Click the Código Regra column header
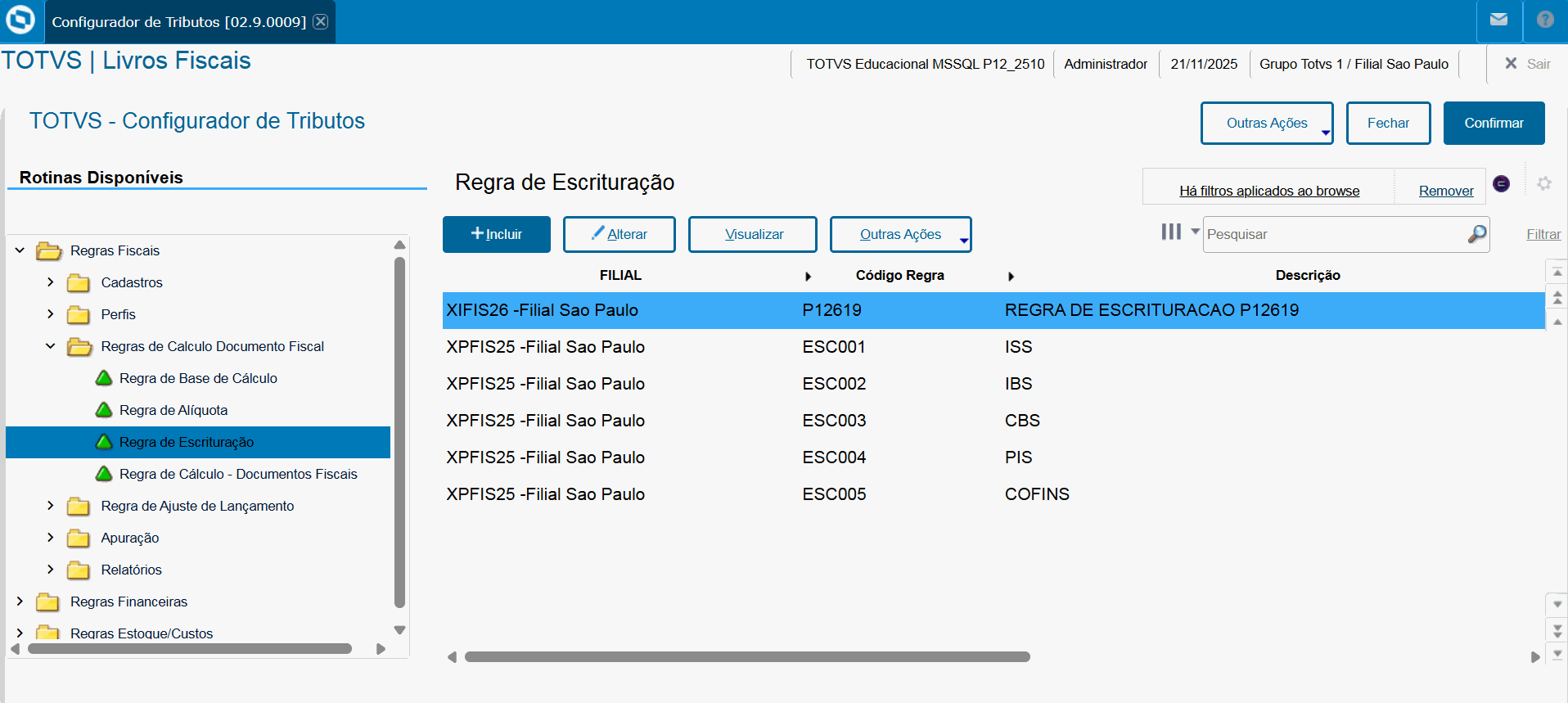The image size is (1568, 703). (899, 275)
